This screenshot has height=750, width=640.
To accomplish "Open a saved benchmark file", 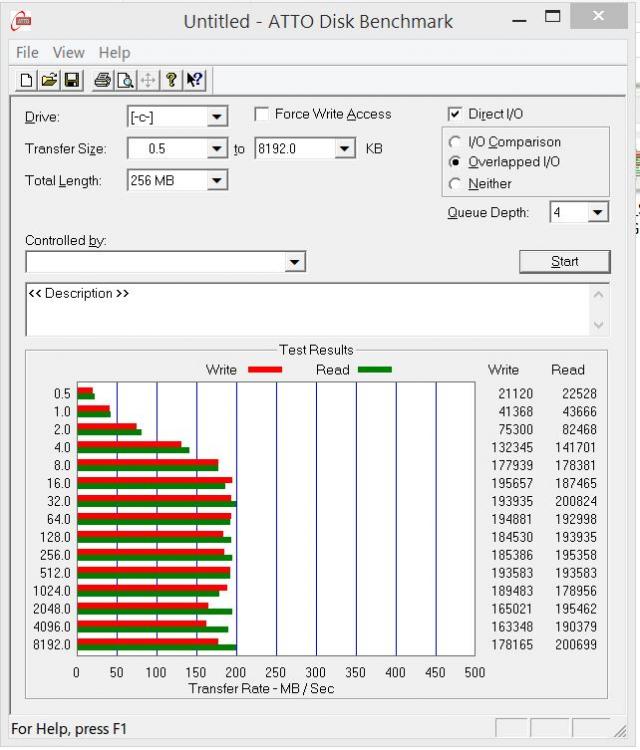I will [49, 80].
